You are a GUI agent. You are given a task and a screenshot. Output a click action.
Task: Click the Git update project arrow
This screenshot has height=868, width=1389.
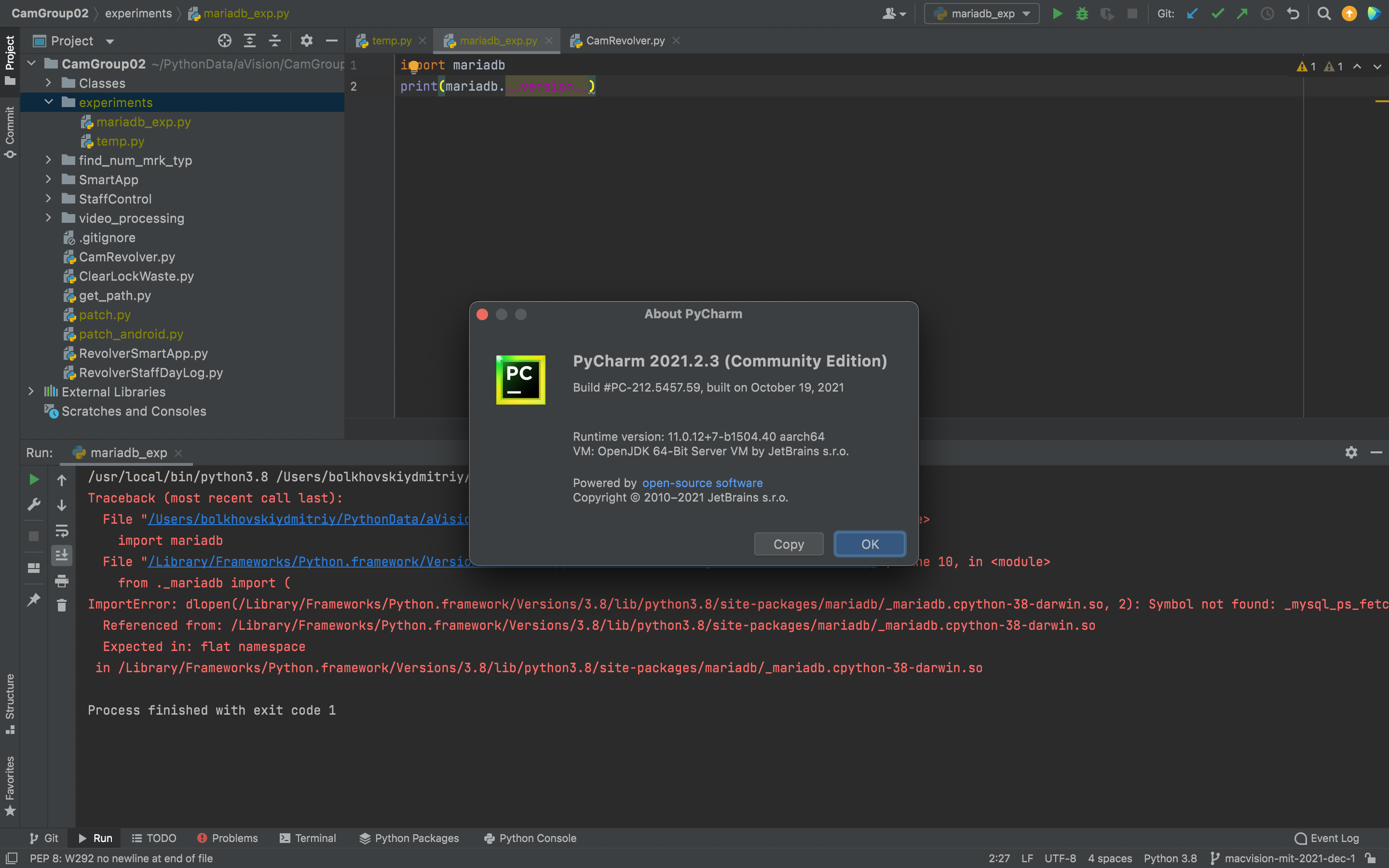(1192, 14)
